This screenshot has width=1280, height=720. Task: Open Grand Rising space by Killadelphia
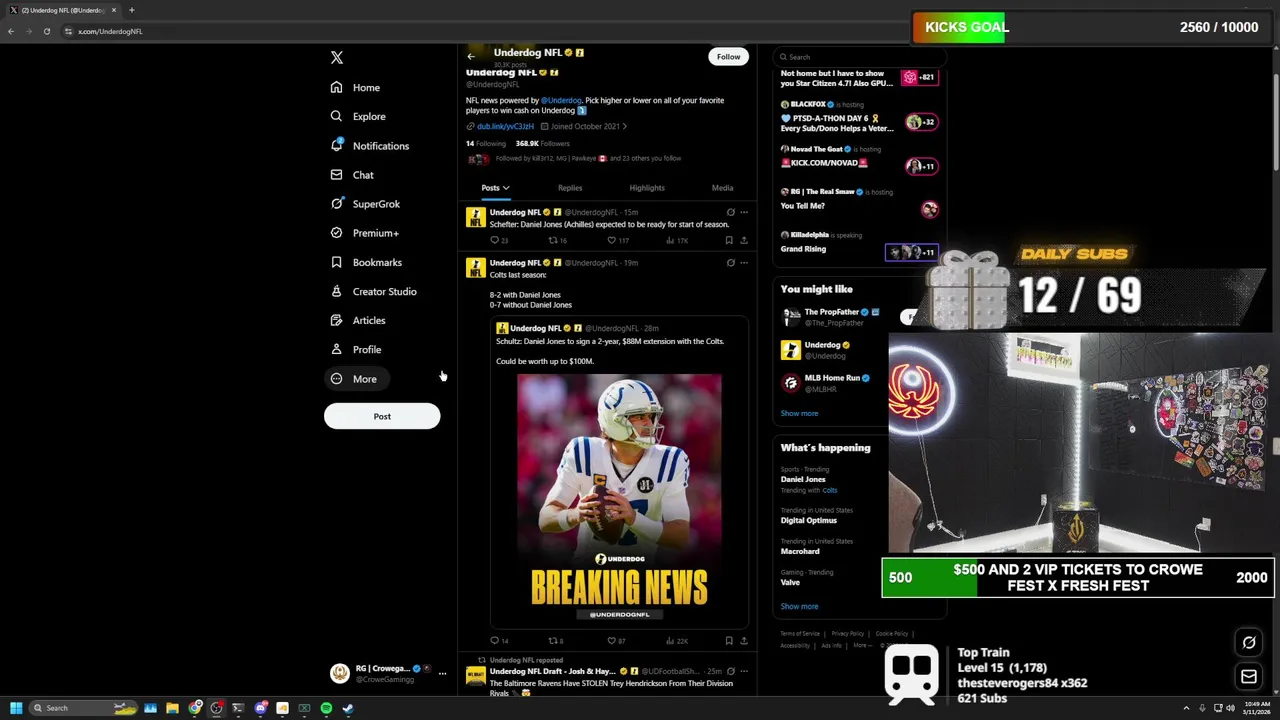[x=858, y=242]
